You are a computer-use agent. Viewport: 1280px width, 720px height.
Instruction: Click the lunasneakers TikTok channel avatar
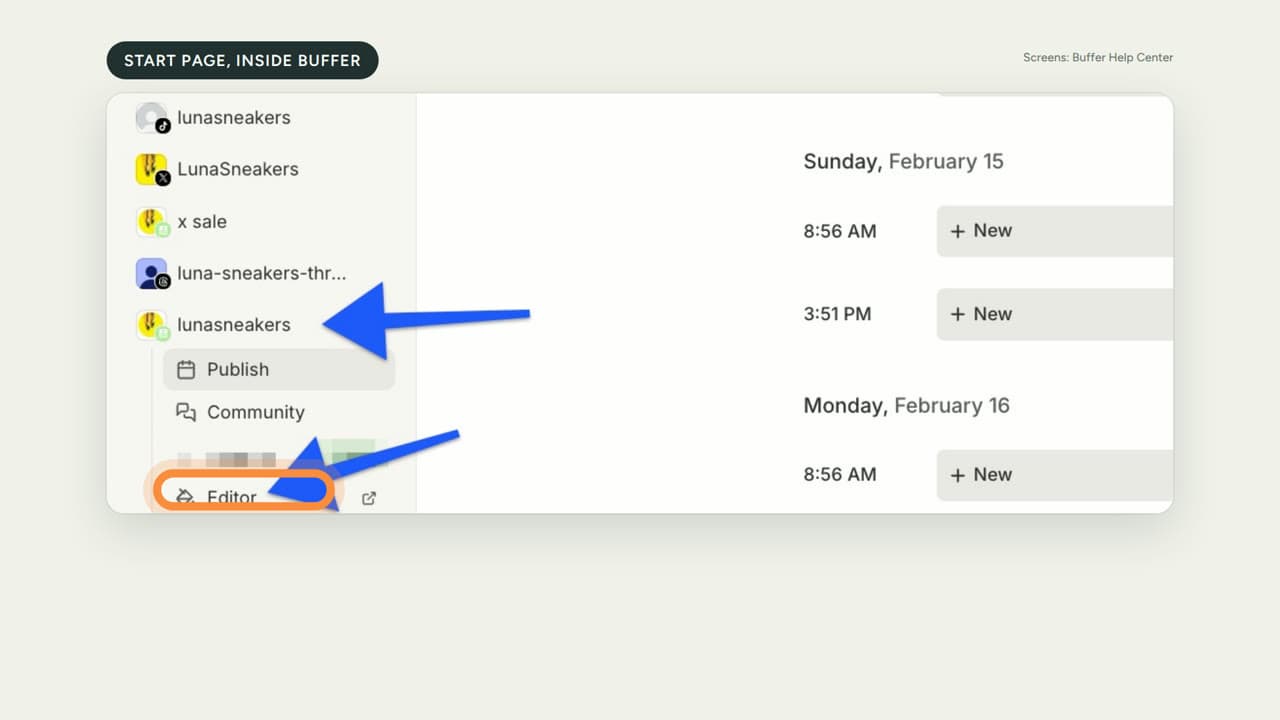click(x=152, y=118)
